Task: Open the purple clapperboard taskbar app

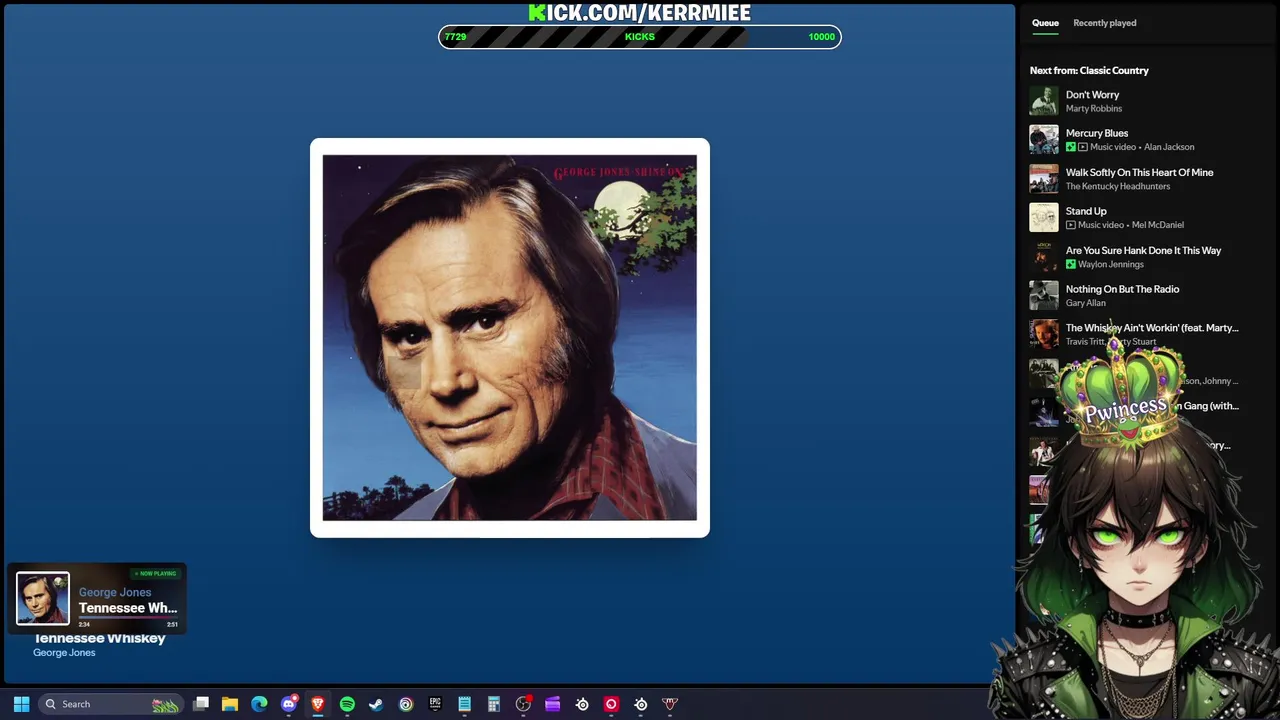Action: 553,704
